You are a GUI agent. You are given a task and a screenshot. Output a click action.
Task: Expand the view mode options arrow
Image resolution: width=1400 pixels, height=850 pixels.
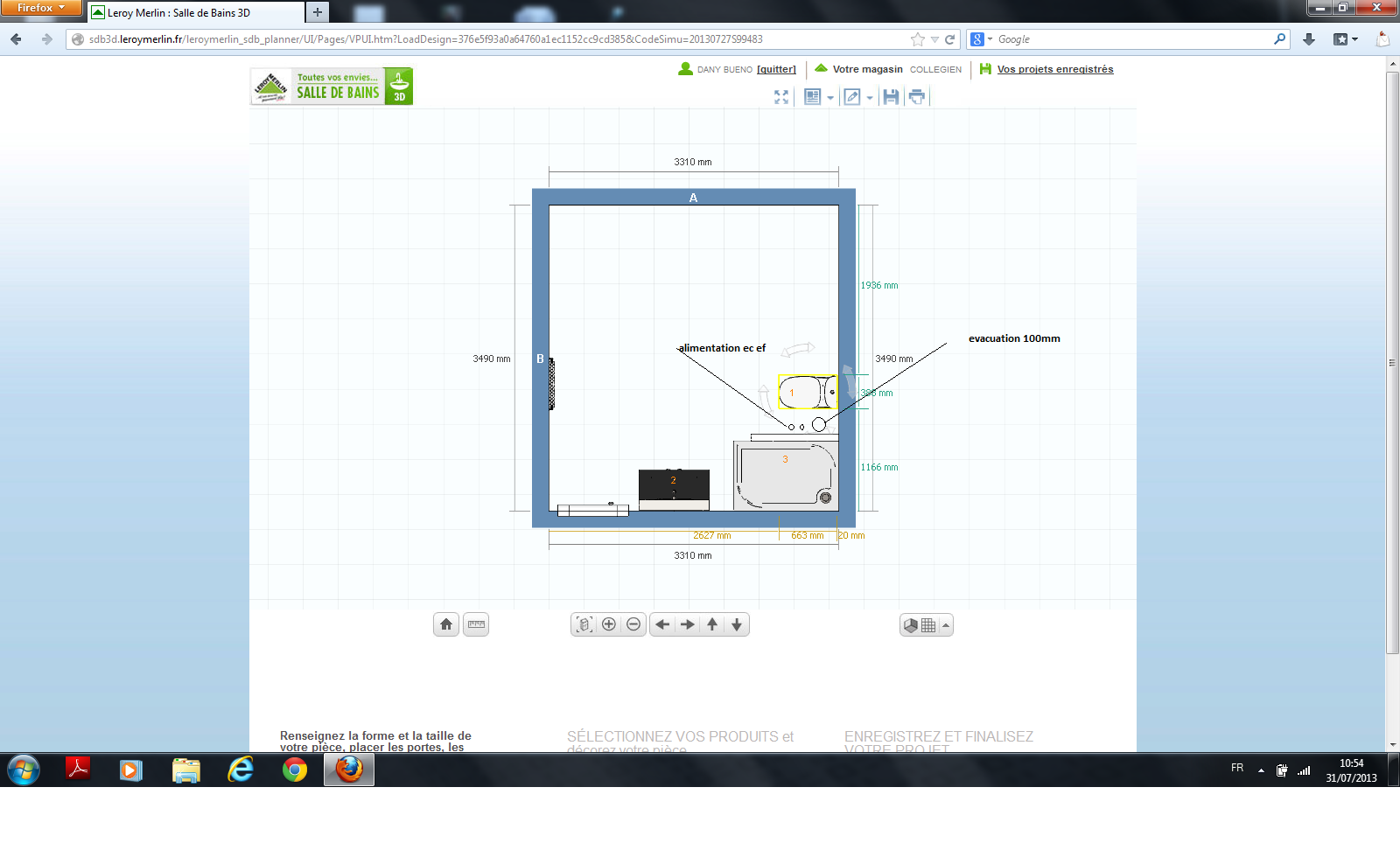tap(946, 625)
